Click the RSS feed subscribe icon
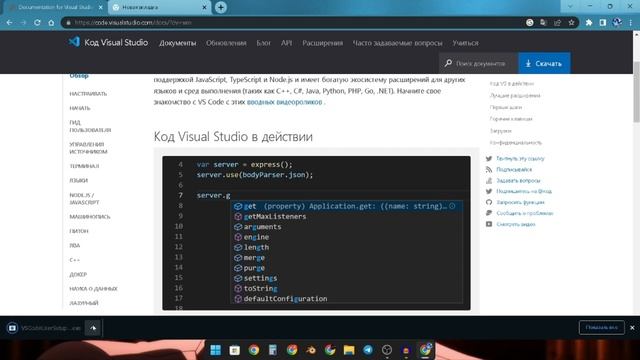The image size is (640, 360). pos(489,169)
